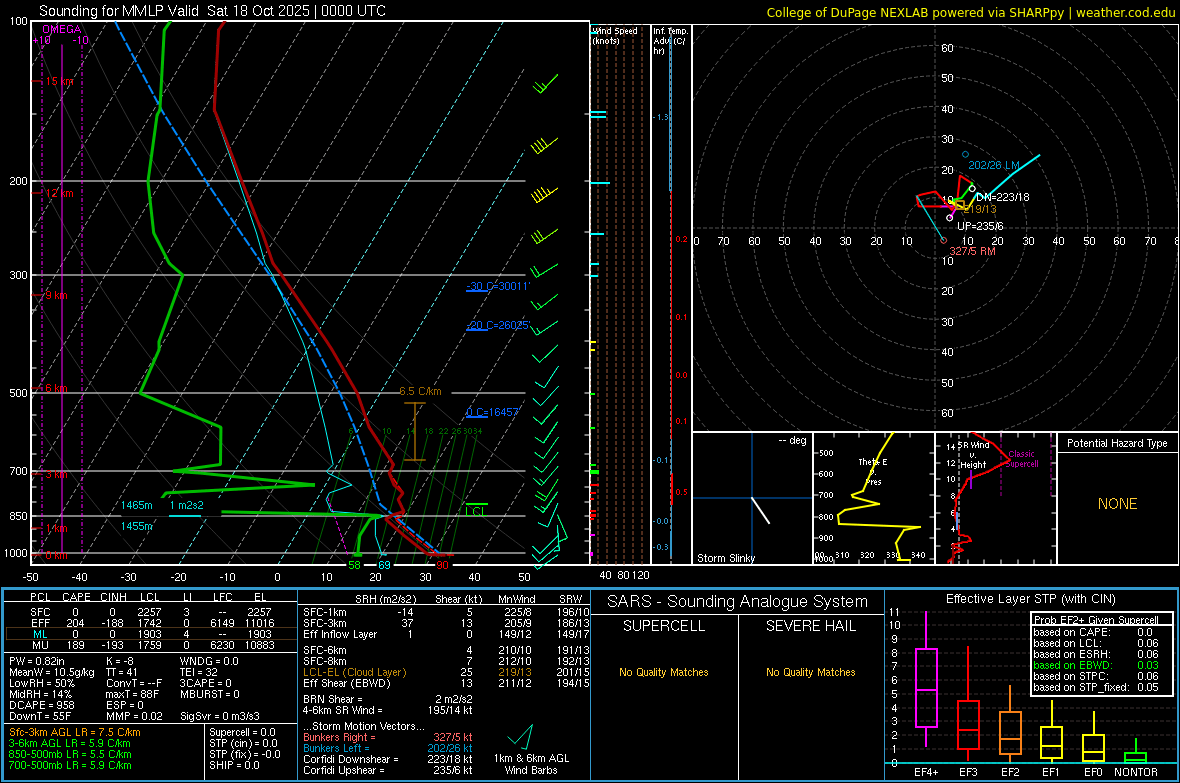Click the '327/5 RM' hodograph label
1180x783 pixels.
click(972, 251)
